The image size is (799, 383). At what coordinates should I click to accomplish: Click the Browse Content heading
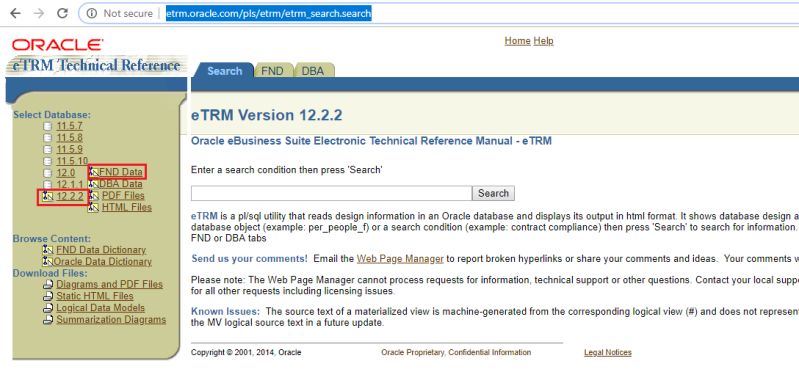(51, 238)
